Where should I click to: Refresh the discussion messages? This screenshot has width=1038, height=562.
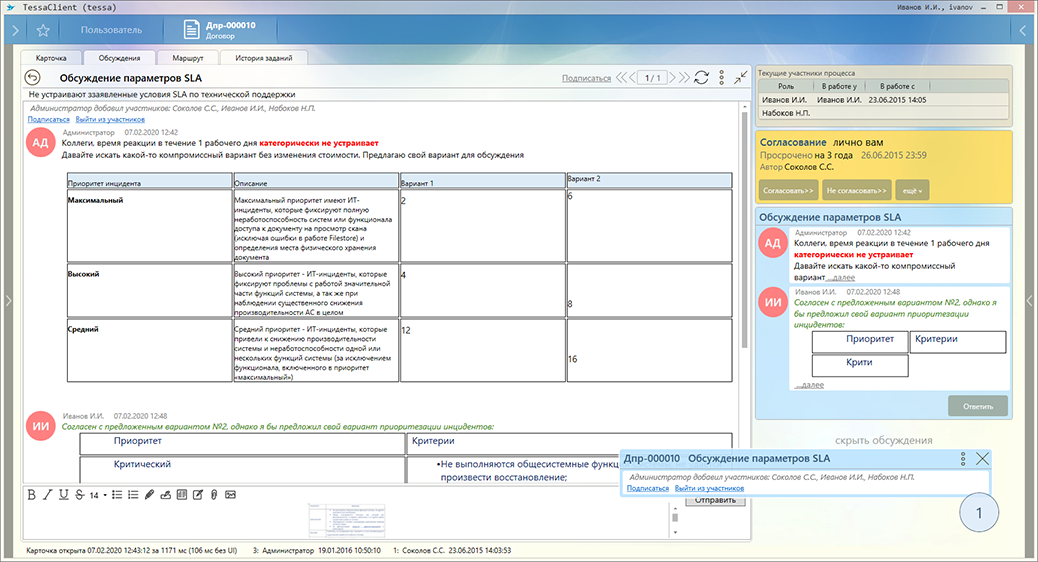click(x=701, y=78)
